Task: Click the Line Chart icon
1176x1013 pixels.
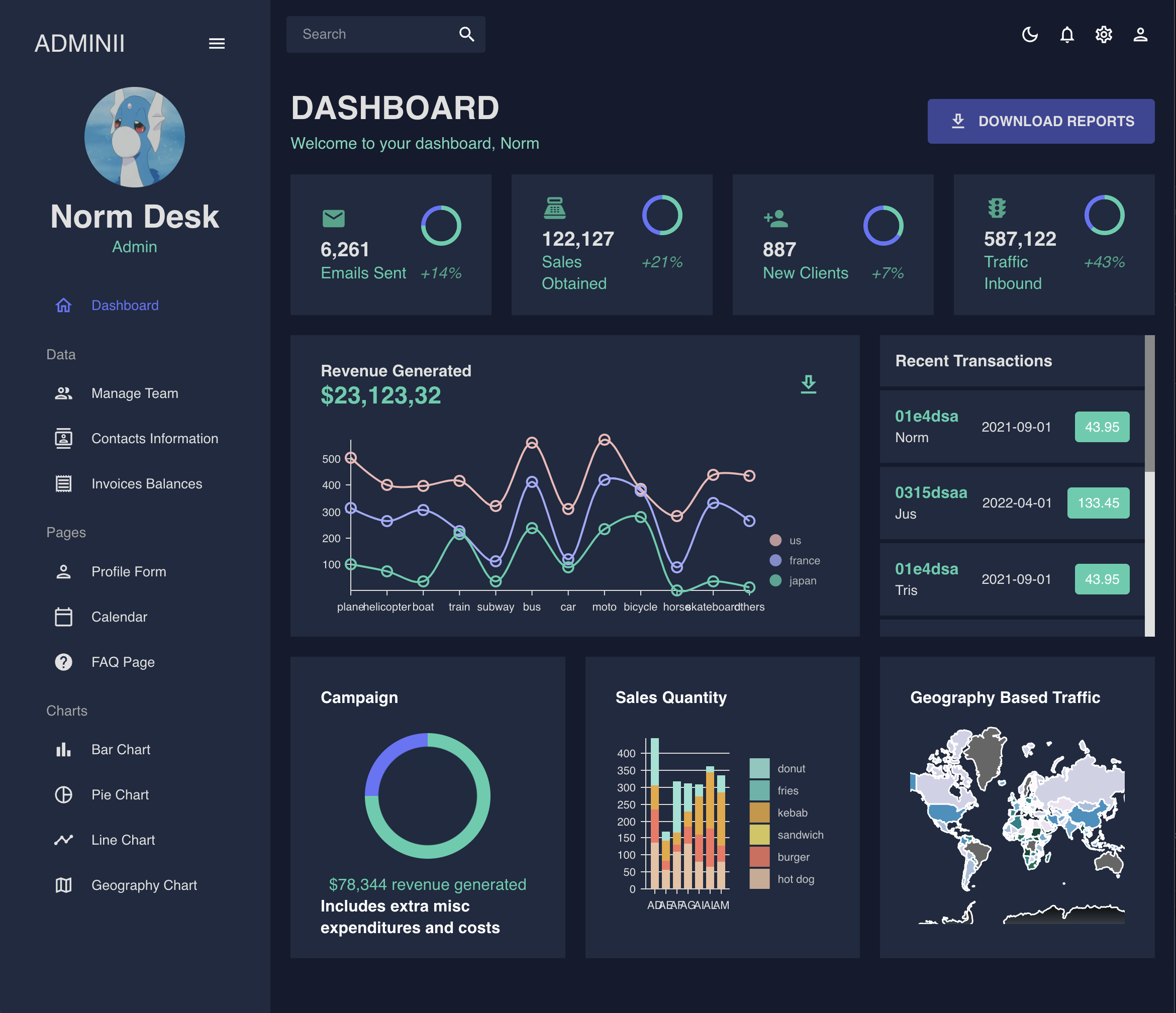Action: click(63, 840)
